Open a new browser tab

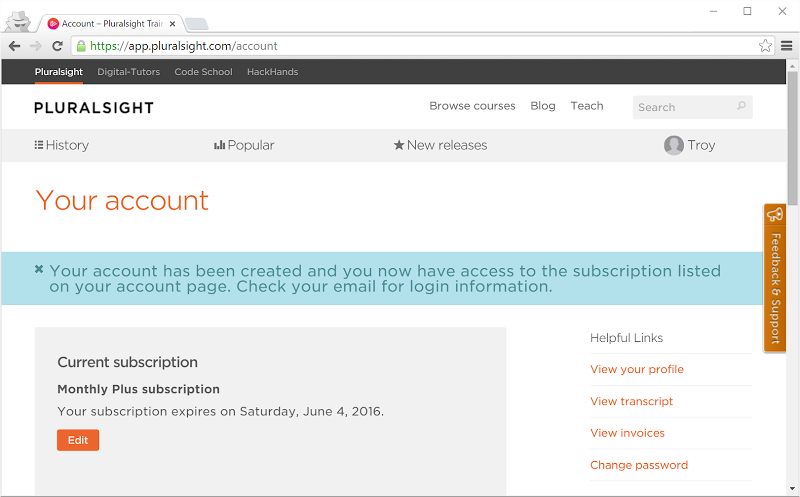(x=196, y=24)
